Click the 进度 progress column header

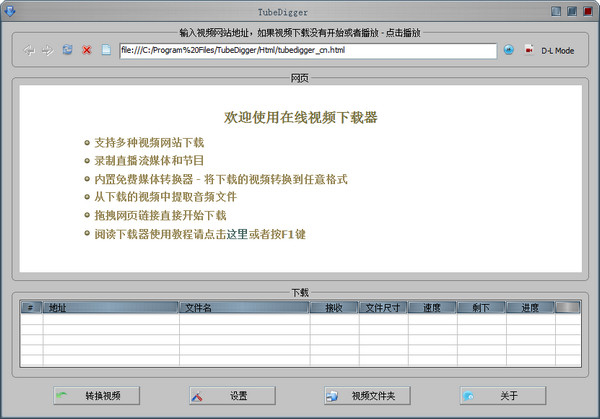(x=530, y=307)
